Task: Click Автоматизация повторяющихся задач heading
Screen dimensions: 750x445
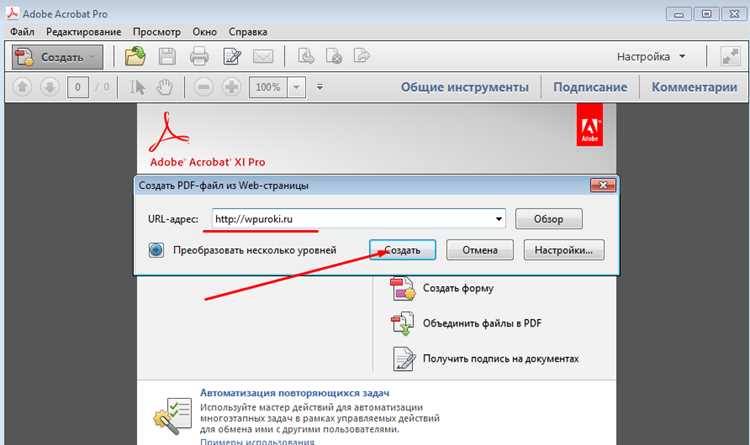Action: [x=295, y=392]
